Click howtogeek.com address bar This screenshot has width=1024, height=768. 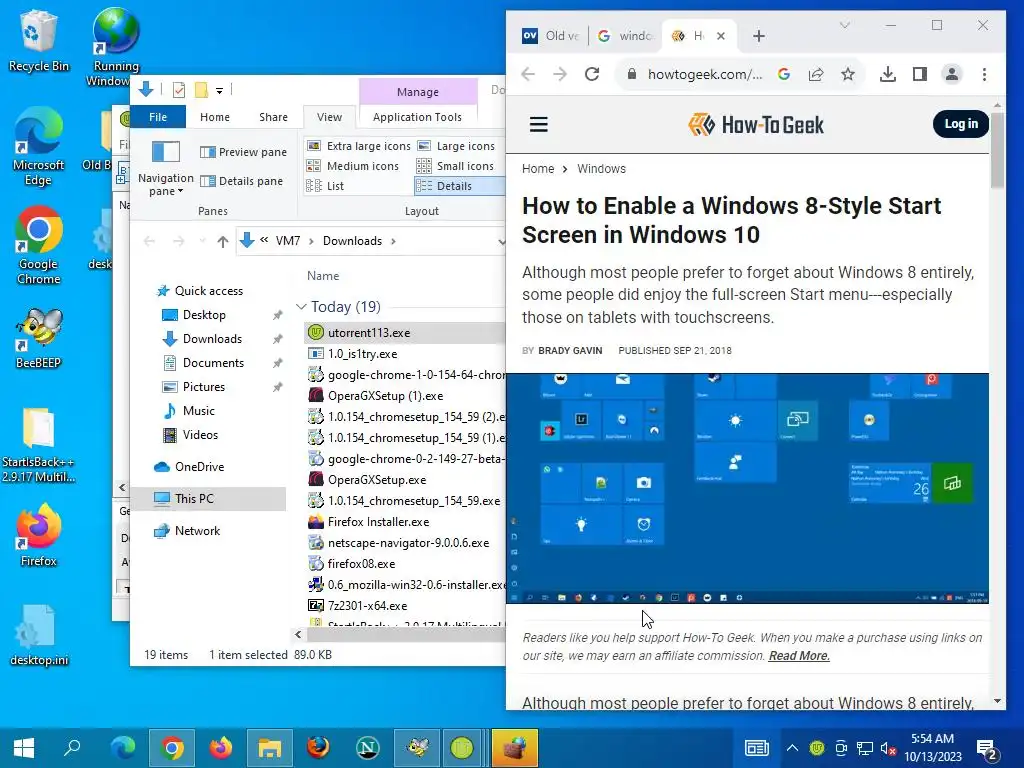pos(705,74)
